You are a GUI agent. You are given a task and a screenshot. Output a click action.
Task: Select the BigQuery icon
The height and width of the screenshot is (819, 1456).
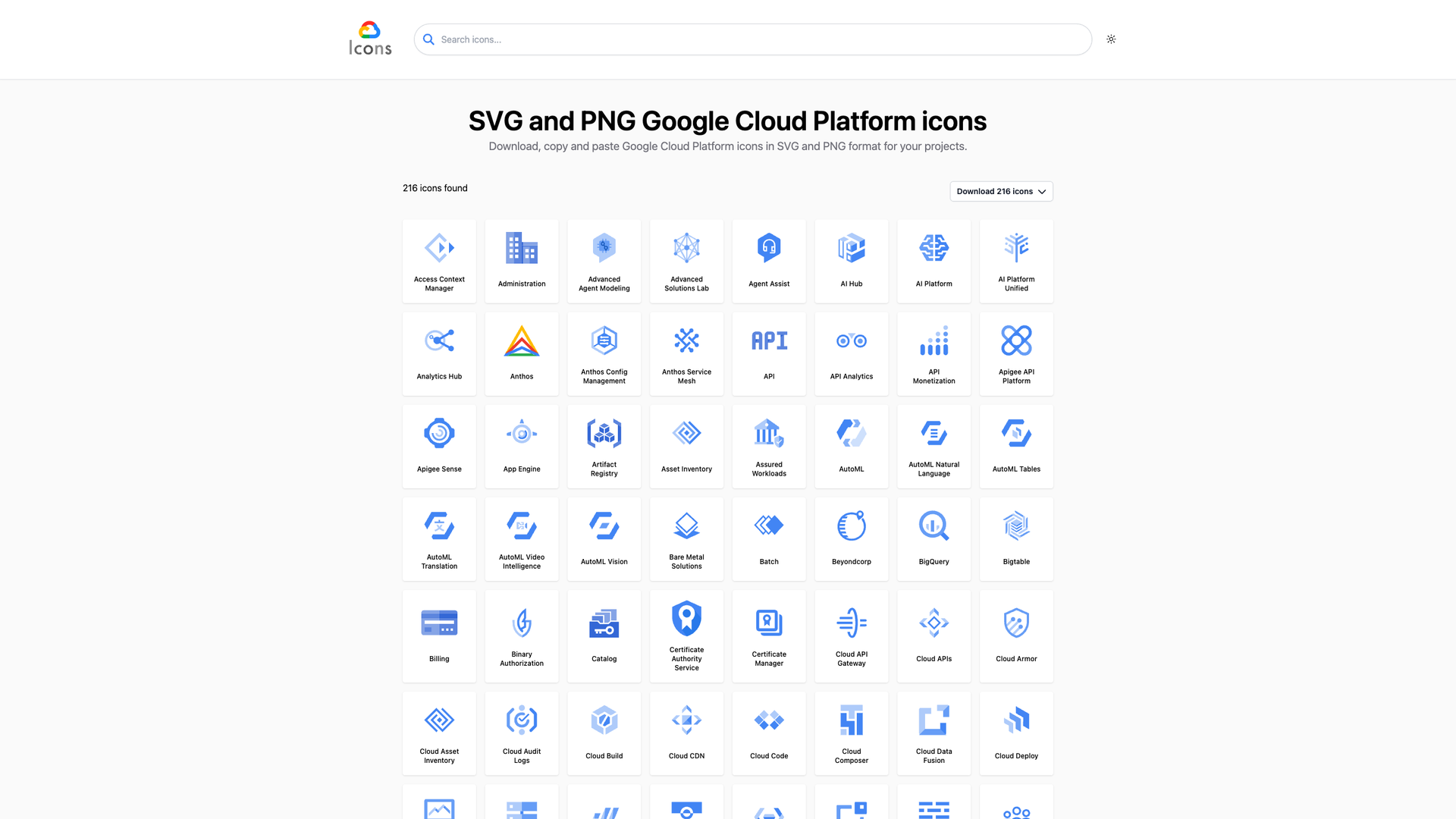coord(934,525)
